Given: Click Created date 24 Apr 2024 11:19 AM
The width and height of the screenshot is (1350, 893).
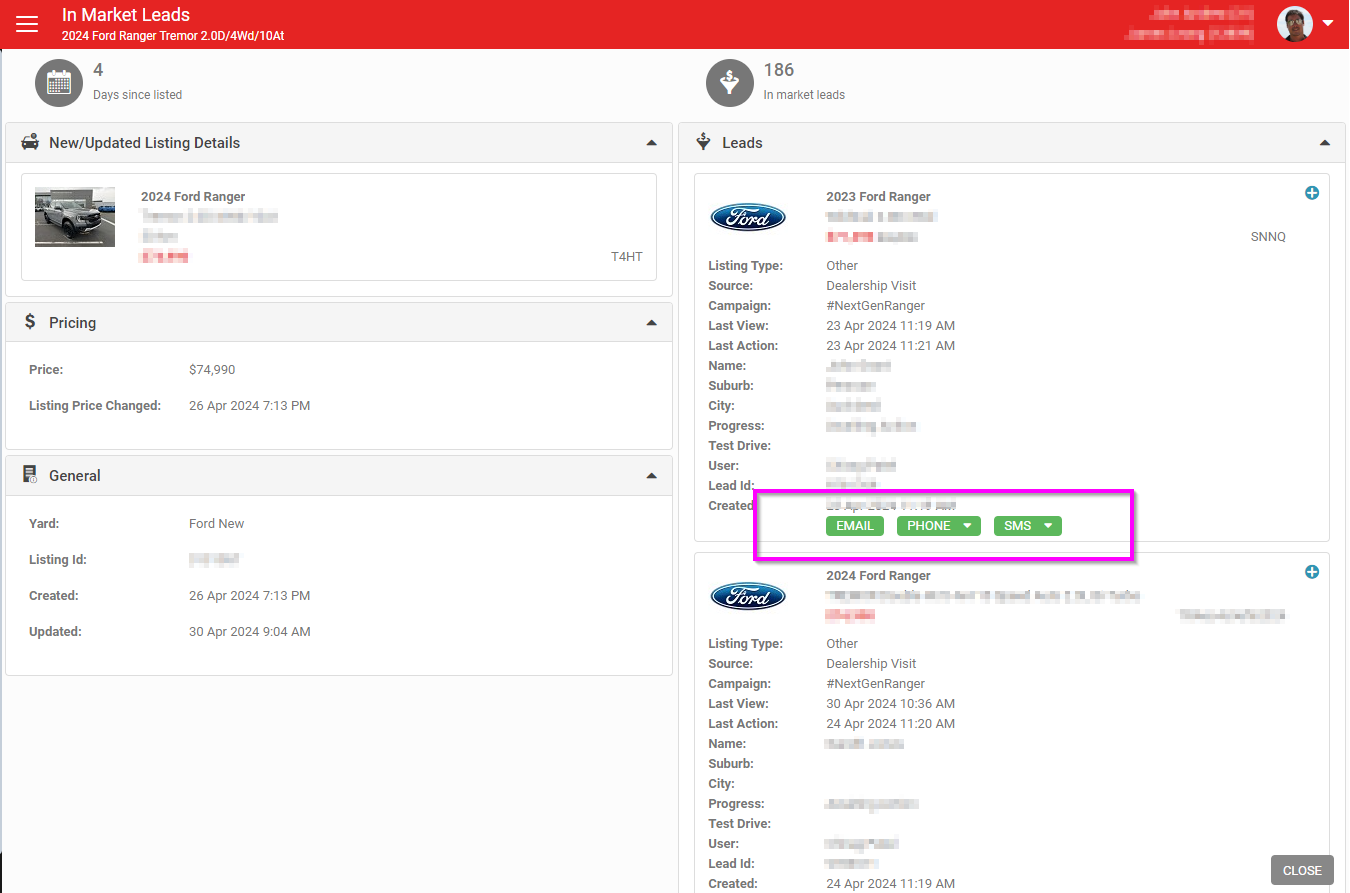Looking at the screenshot, I should (890, 884).
